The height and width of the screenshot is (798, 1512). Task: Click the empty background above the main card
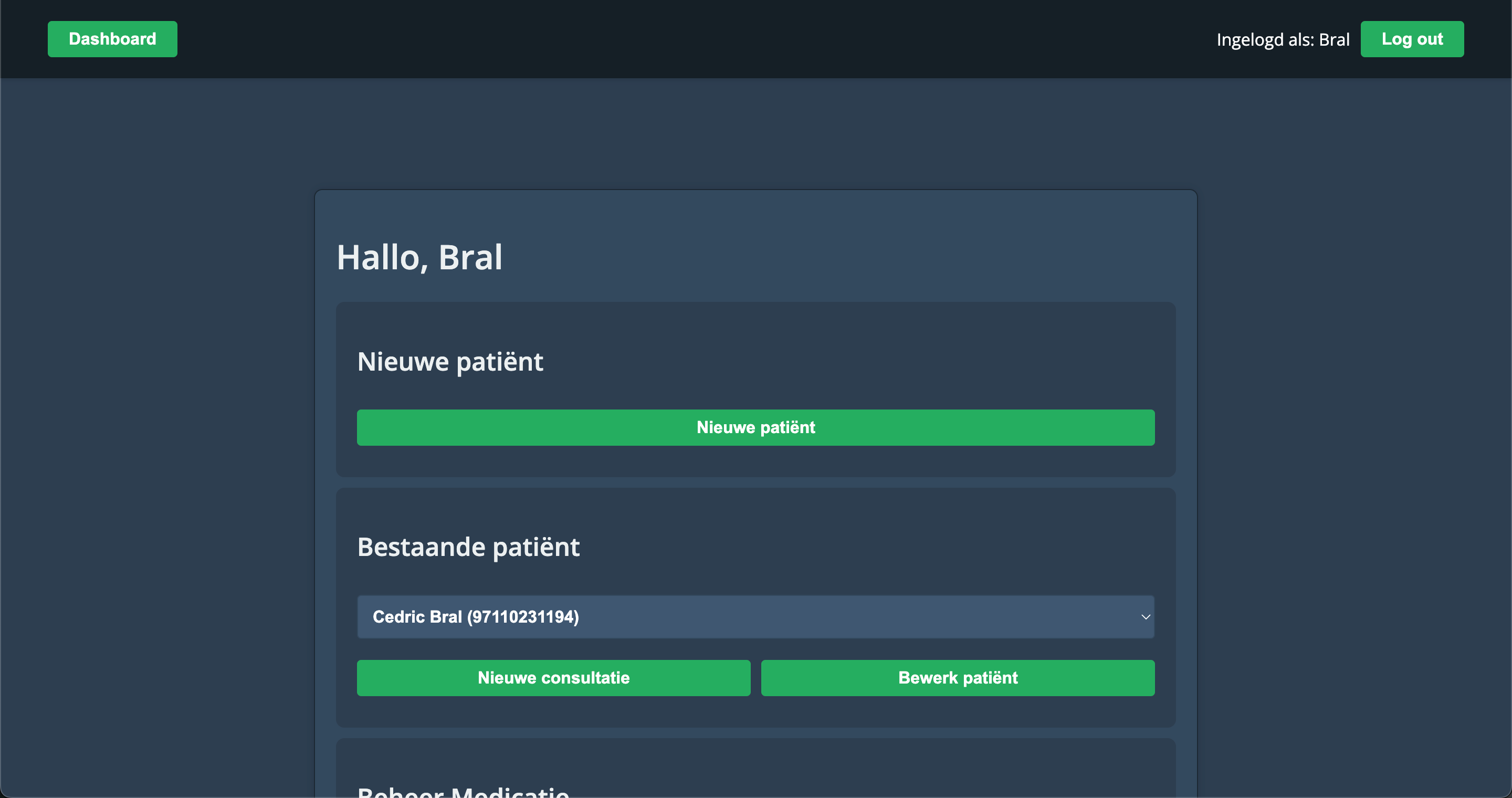point(755,135)
